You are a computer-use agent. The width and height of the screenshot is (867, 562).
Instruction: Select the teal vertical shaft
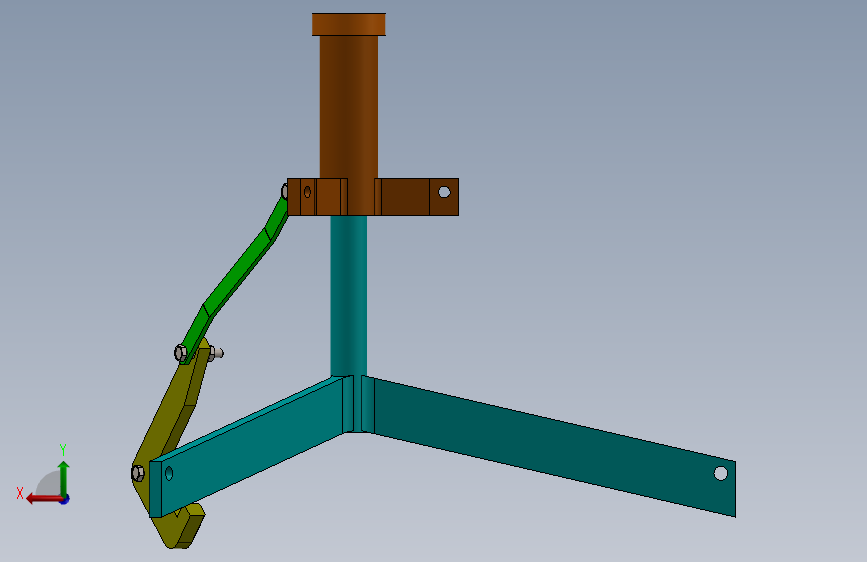point(349,296)
